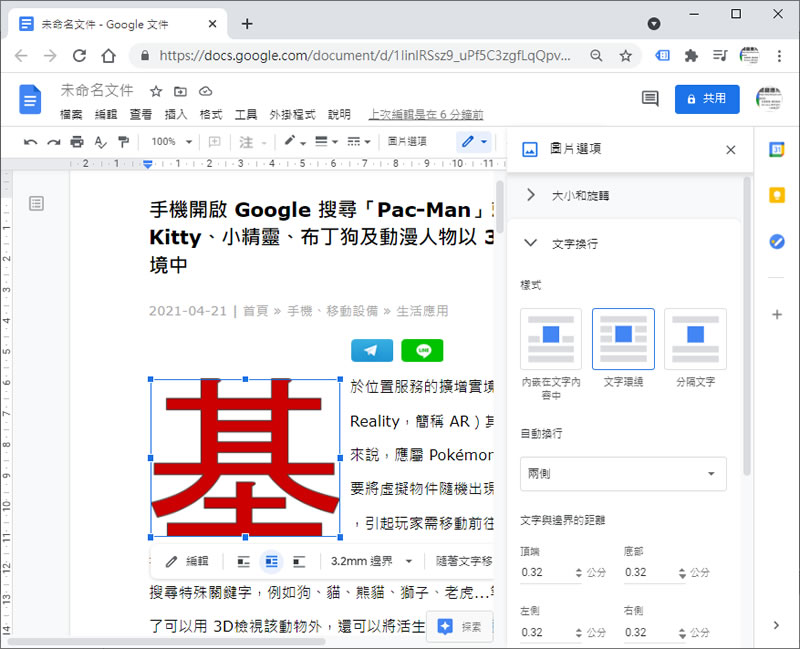Open Google Keep side panel icon
This screenshot has width=800, height=649.
point(777,195)
